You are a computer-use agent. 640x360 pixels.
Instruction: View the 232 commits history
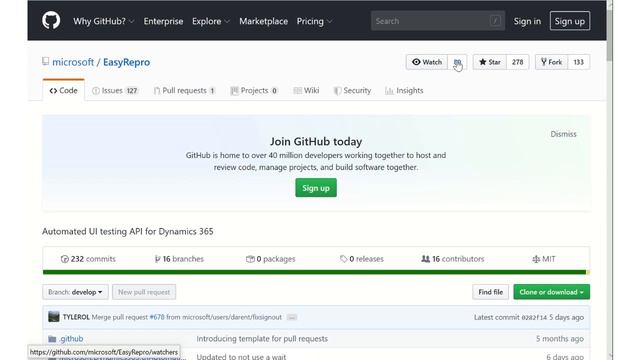pos(88,259)
